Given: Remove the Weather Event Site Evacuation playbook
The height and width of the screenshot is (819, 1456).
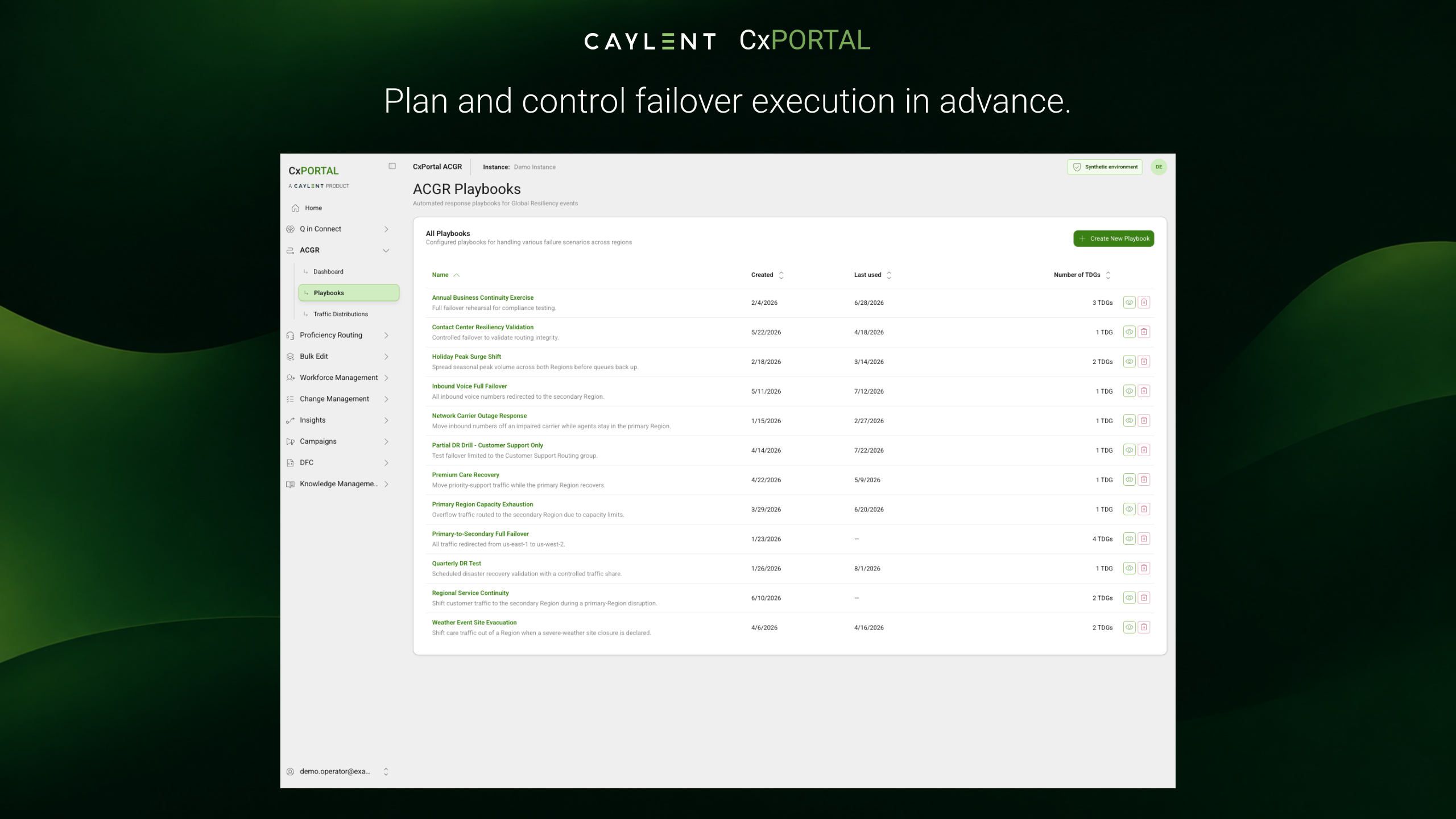Looking at the screenshot, I should coord(1144,627).
